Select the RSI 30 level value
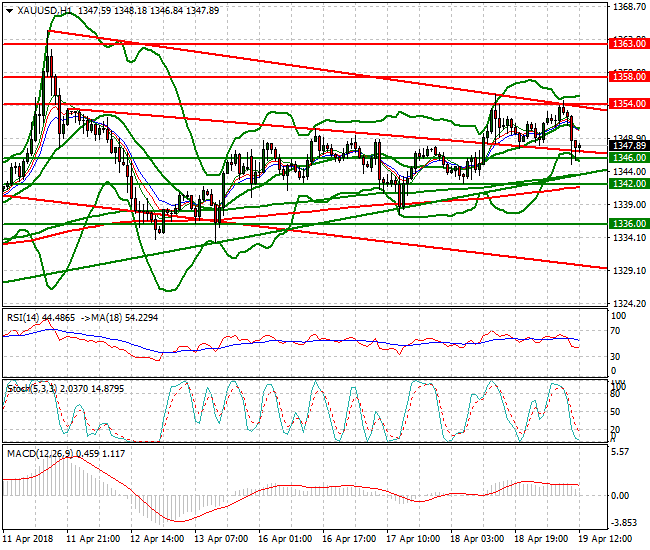The height and width of the screenshot is (550, 650). click(616, 356)
